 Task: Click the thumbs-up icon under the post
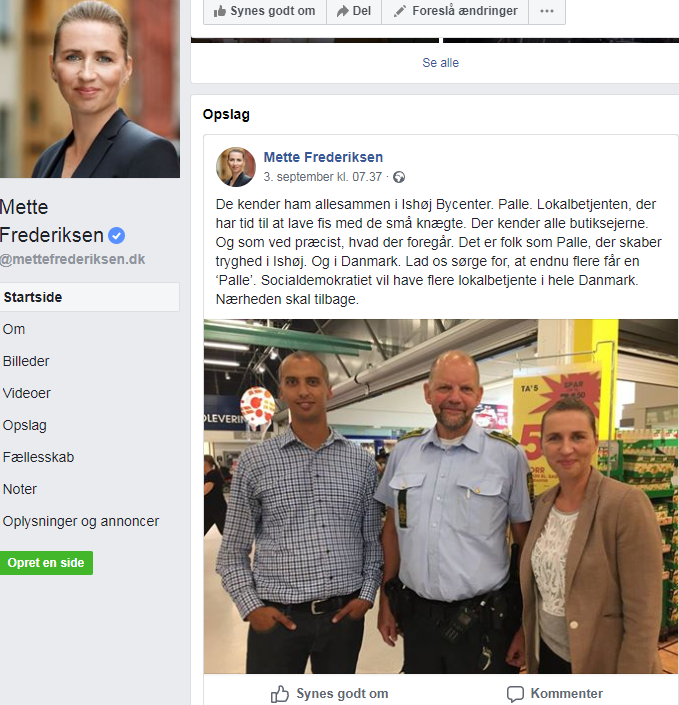click(280, 694)
